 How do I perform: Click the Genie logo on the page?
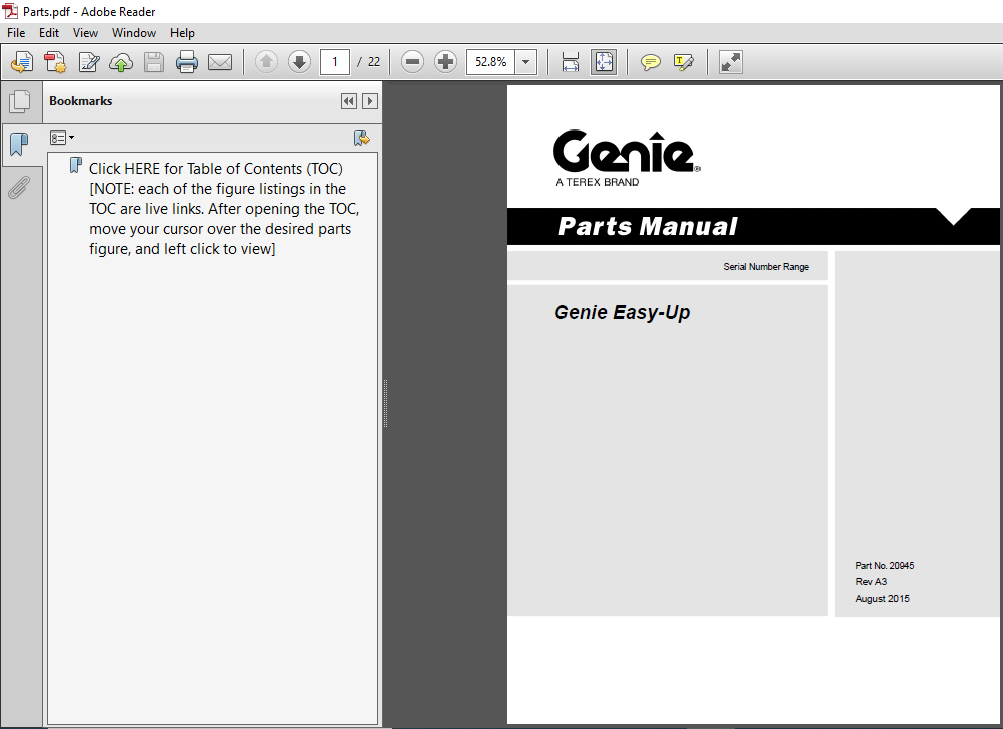coord(626,152)
